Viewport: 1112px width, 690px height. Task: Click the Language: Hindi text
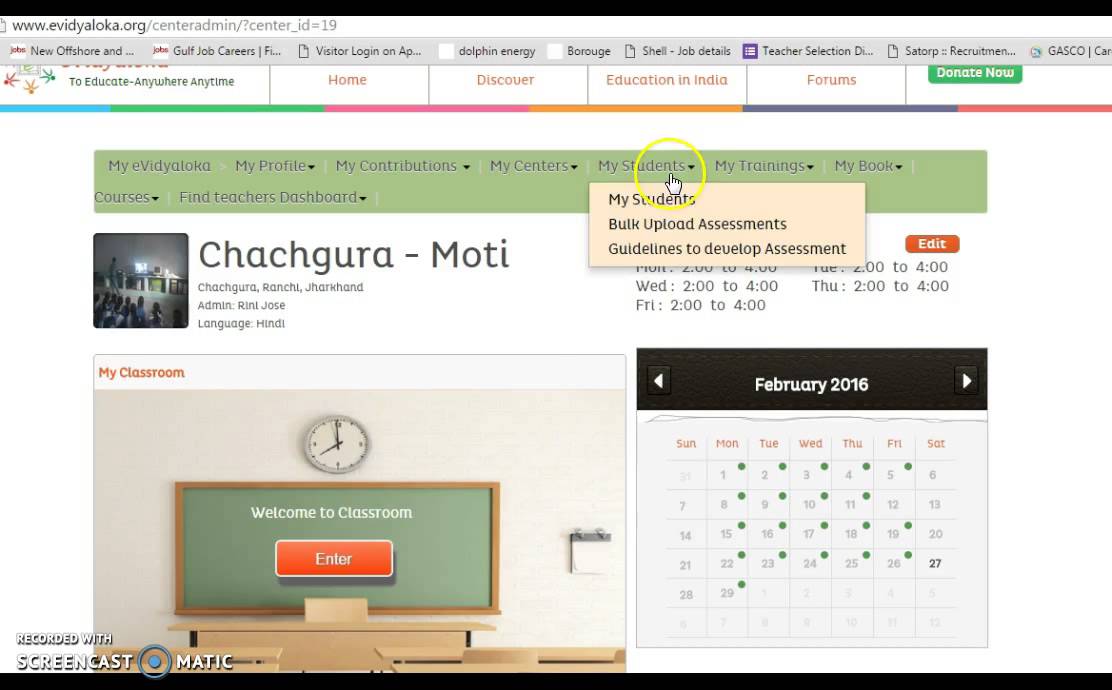point(241,323)
